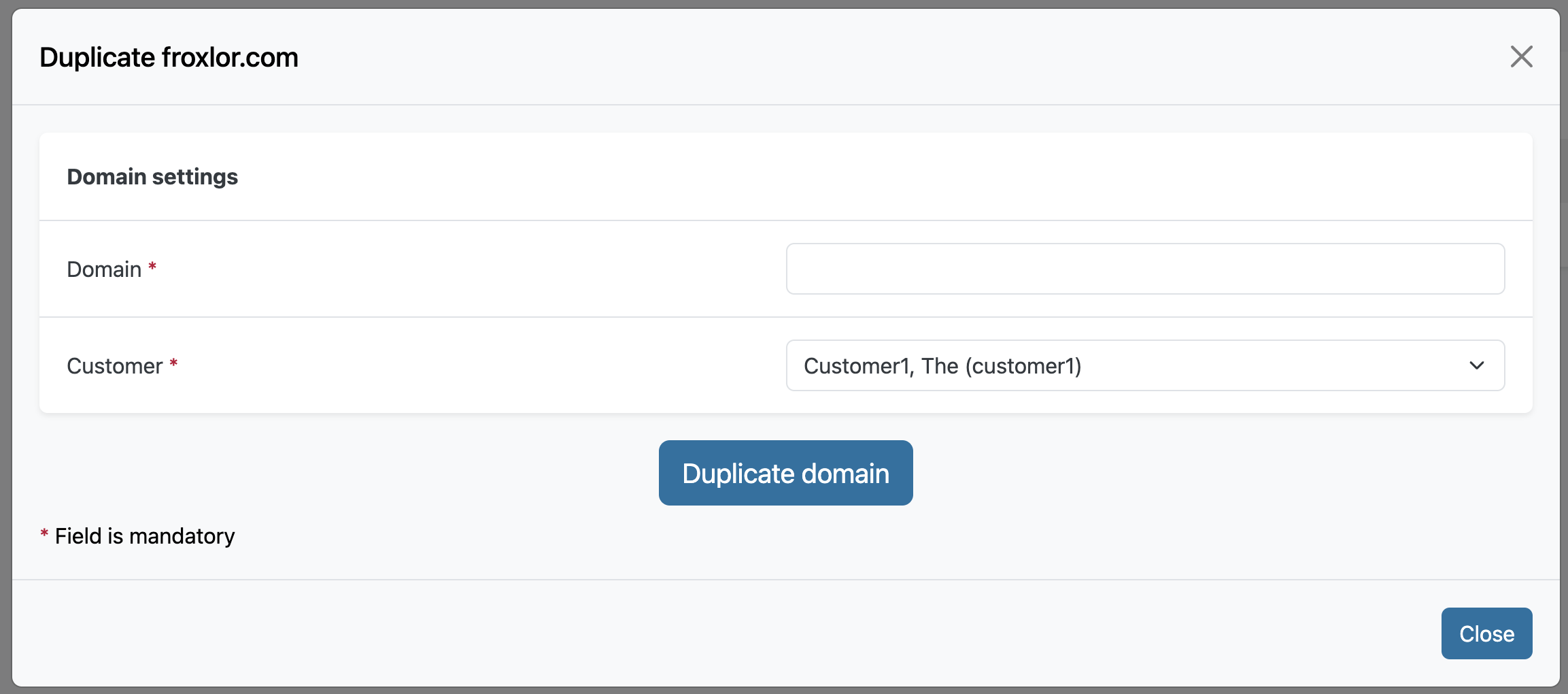1568x694 pixels.
Task: Click the chevron arrow in Customer select
Action: tap(1476, 365)
